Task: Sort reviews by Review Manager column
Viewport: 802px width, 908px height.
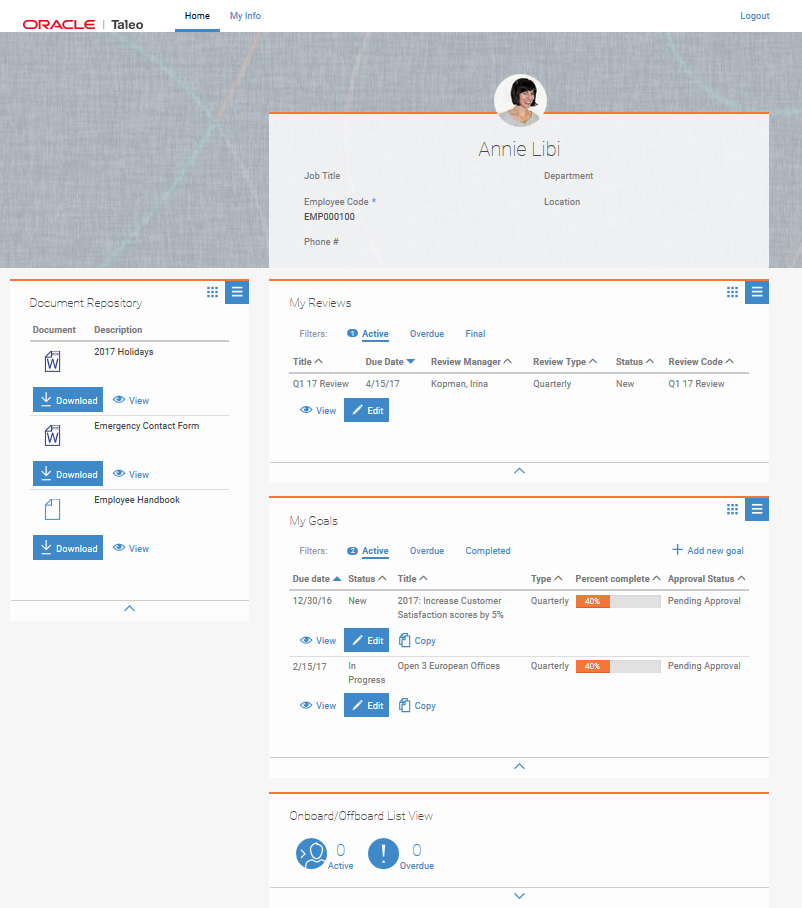Action: point(471,361)
